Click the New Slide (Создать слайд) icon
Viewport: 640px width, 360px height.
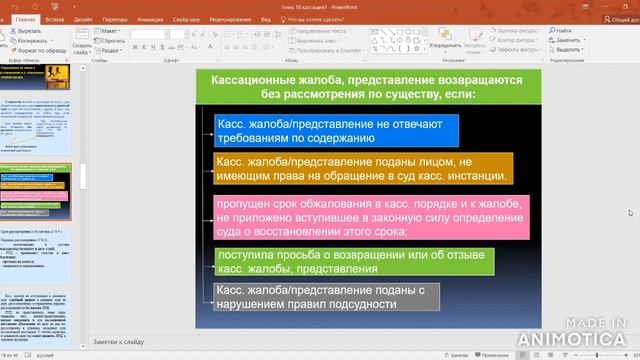coord(82,35)
